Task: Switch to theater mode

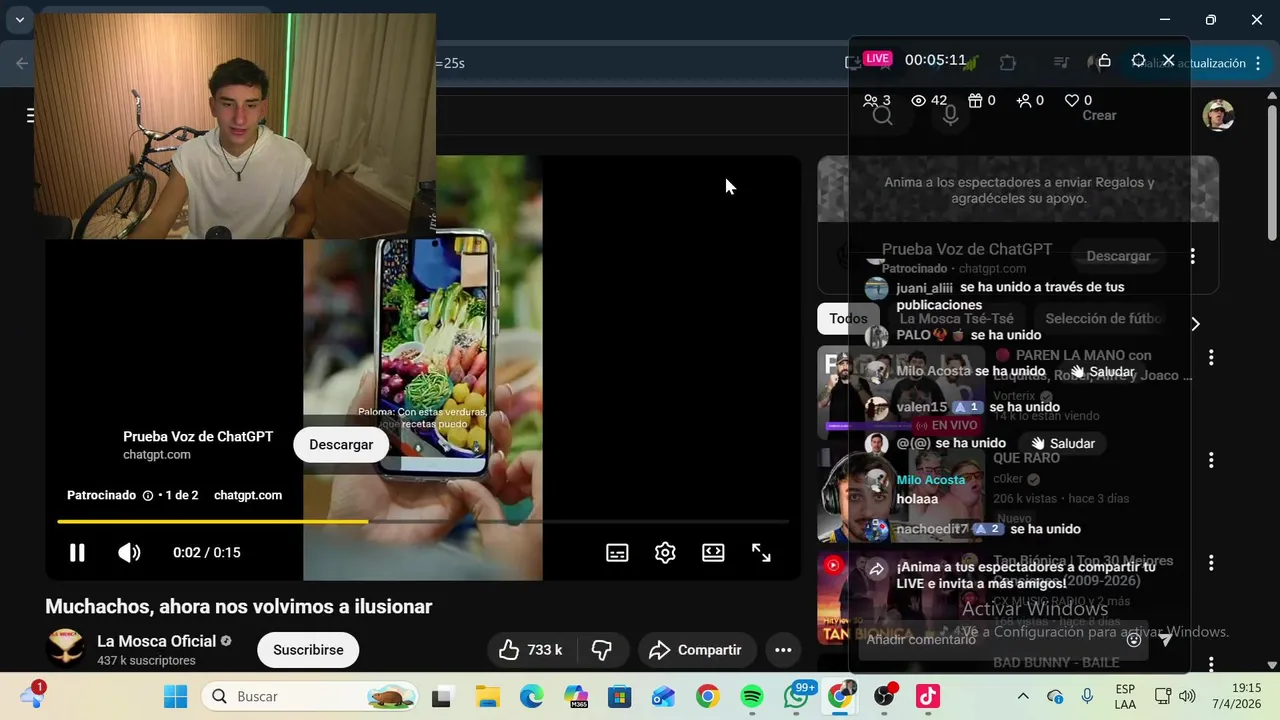Action: [713, 552]
